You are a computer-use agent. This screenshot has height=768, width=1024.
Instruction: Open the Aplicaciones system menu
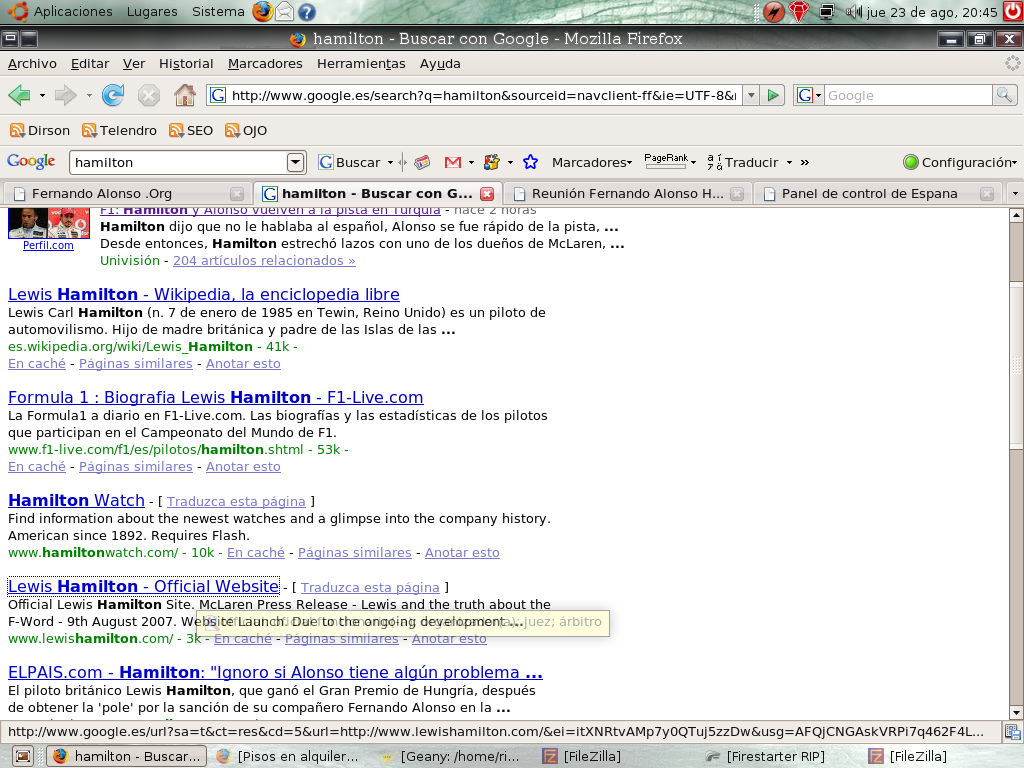coord(62,11)
